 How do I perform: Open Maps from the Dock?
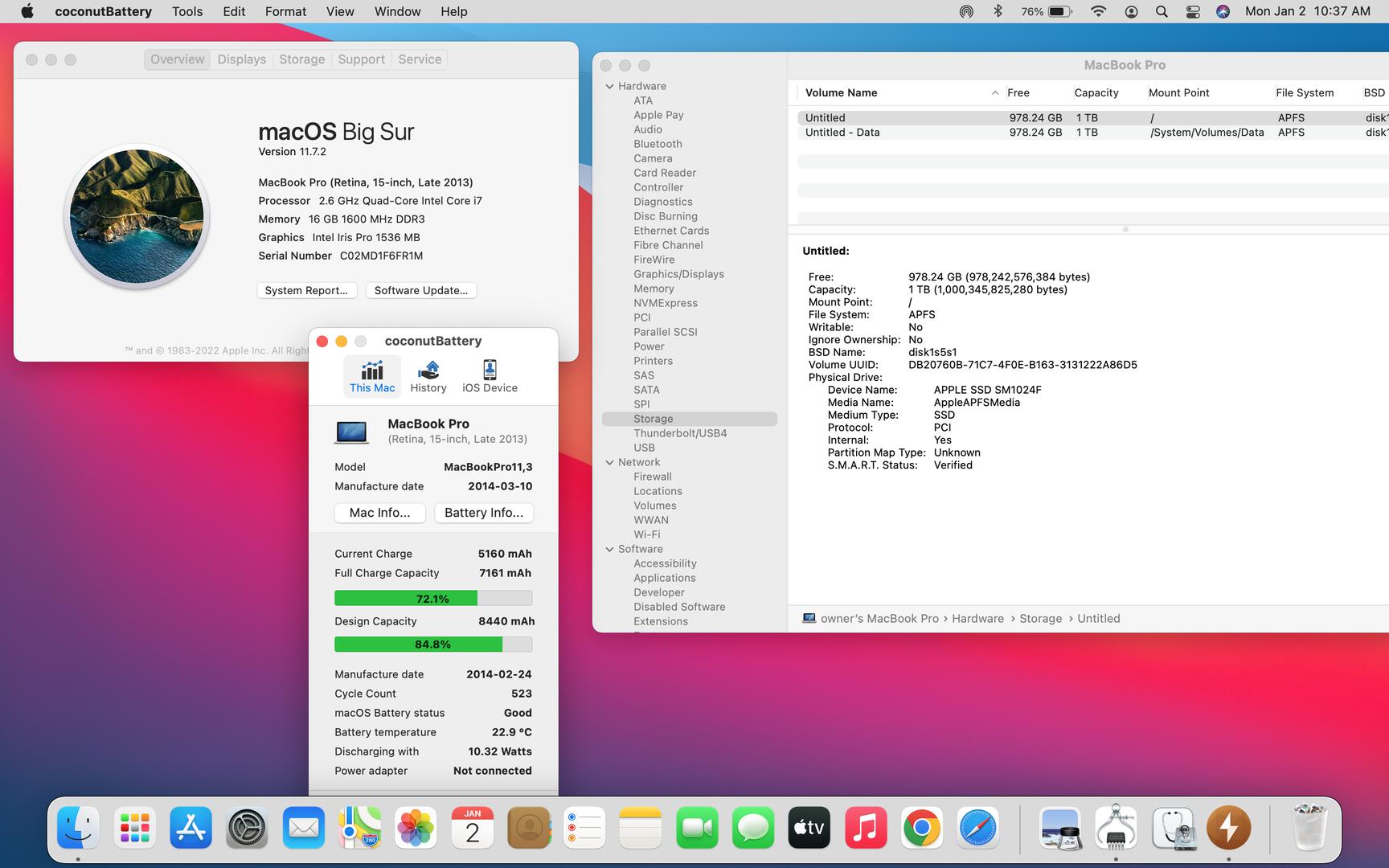coord(359,828)
